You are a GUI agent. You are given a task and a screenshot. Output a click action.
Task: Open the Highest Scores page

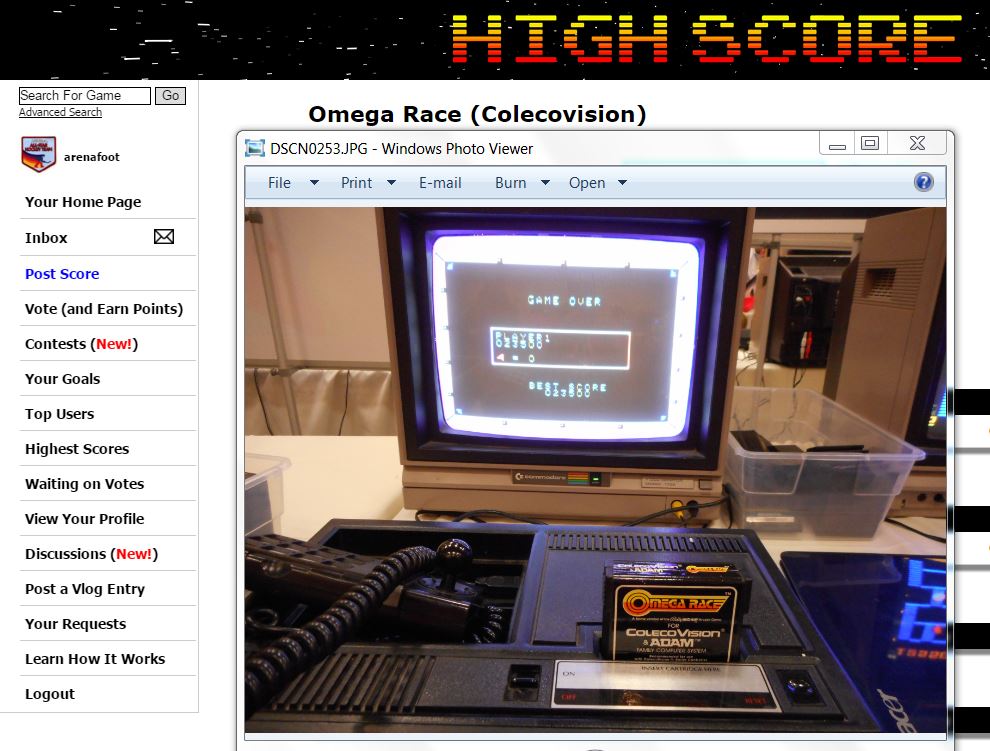point(77,449)
